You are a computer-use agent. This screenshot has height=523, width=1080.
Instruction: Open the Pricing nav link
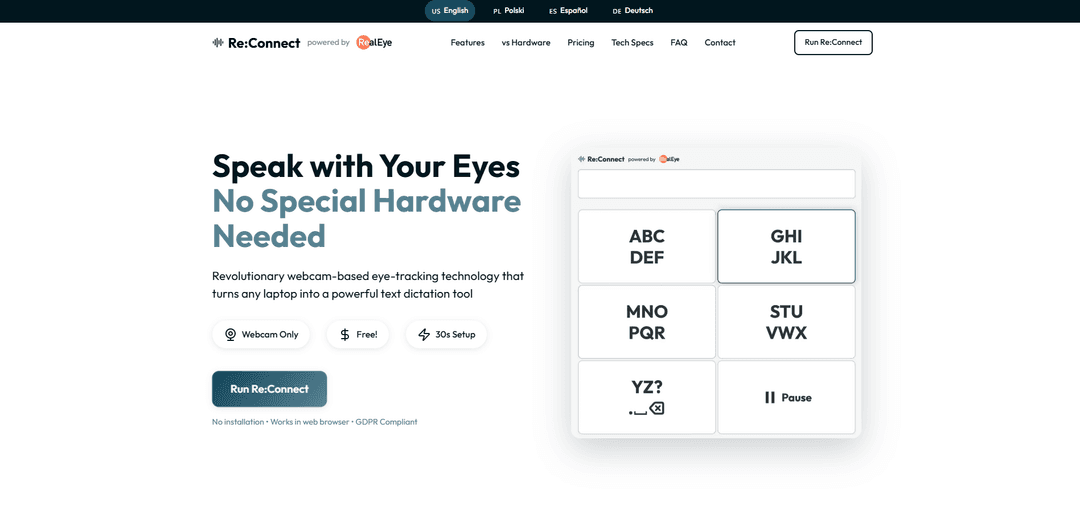[x=581, y=43]
